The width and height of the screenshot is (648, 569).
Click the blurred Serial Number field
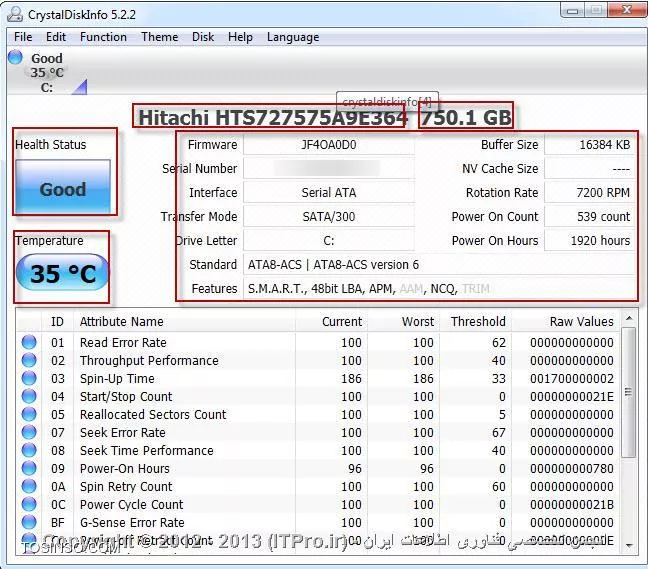click(x=329, y=169)
